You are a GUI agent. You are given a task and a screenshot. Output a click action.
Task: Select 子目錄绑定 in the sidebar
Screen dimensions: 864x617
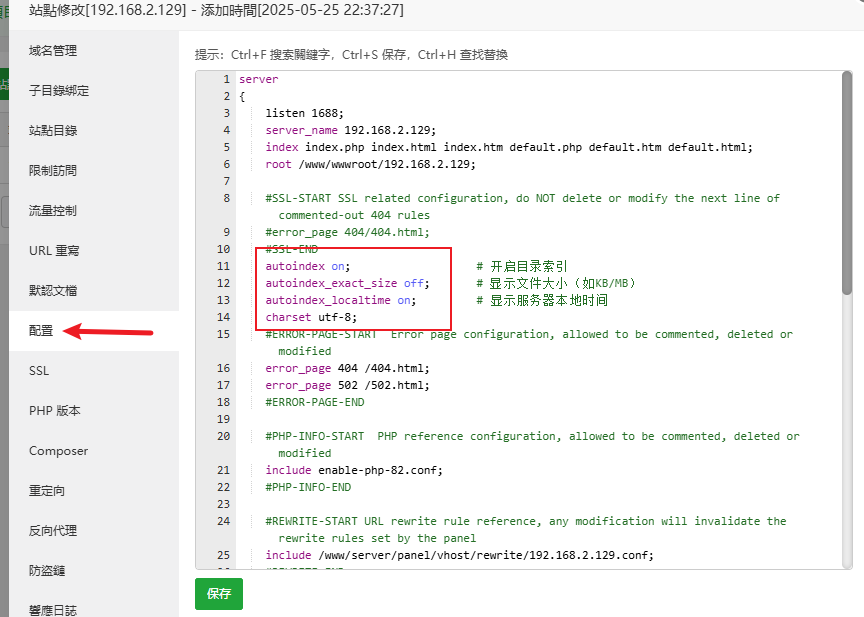[x=59, y=91]
